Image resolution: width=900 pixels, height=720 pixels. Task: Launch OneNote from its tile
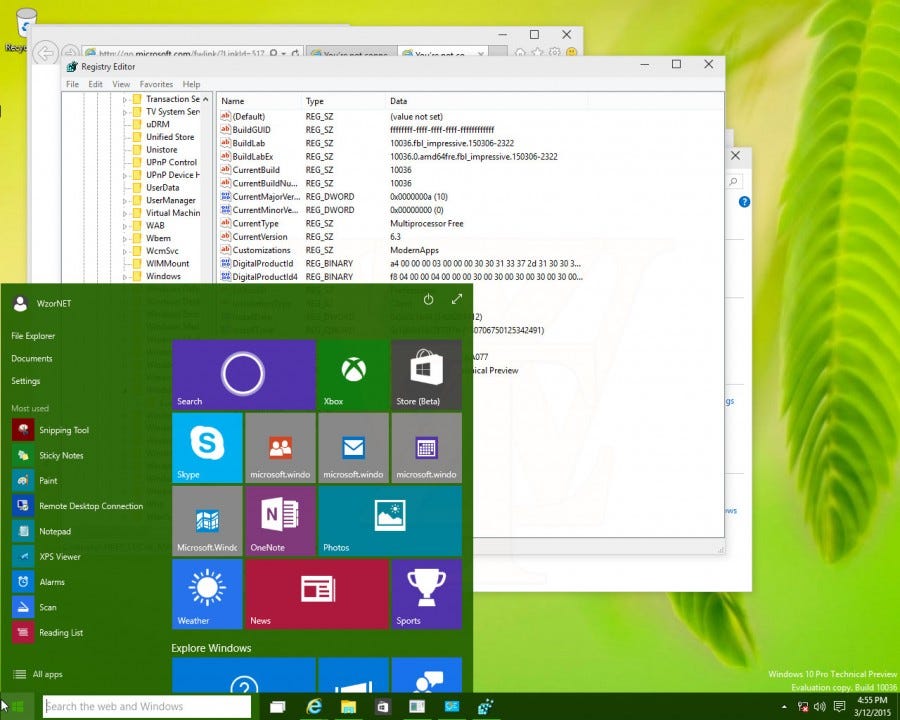point(279,520)
